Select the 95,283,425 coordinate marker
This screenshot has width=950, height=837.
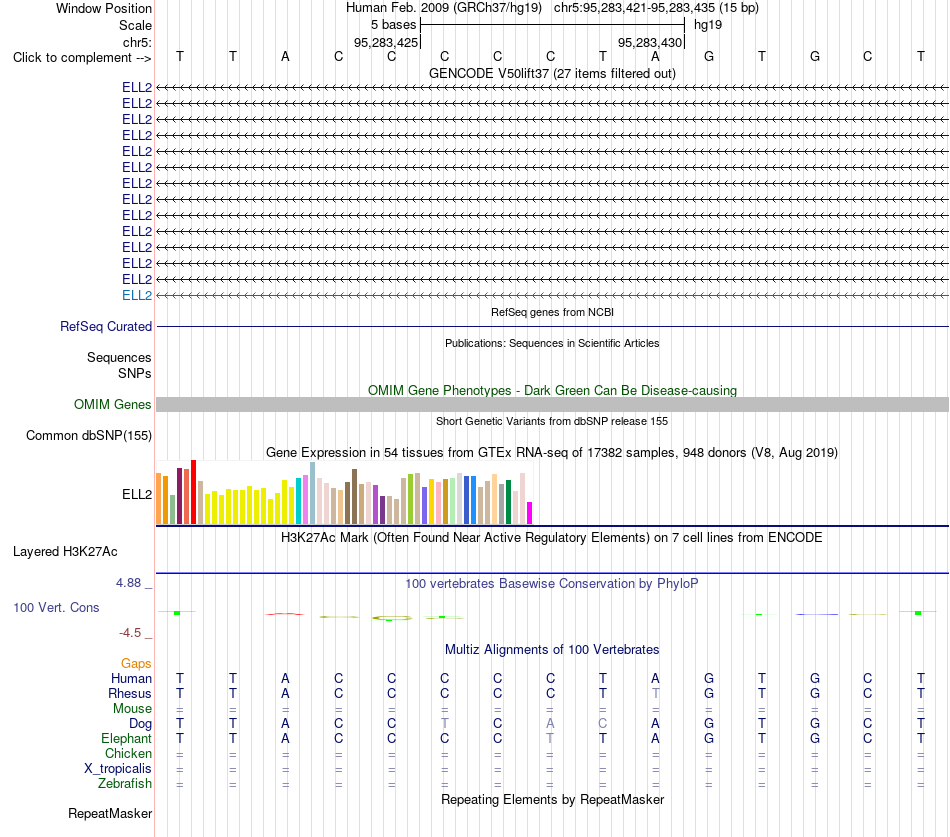(x=386, y=42)
